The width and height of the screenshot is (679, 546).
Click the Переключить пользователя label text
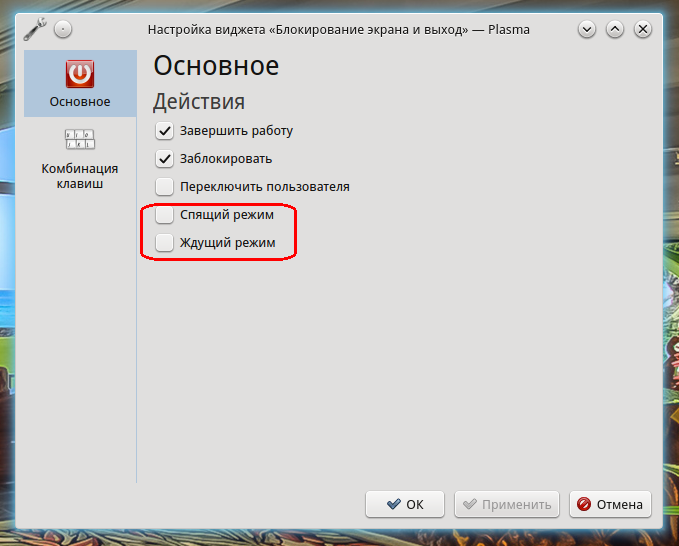pos(265,187)
